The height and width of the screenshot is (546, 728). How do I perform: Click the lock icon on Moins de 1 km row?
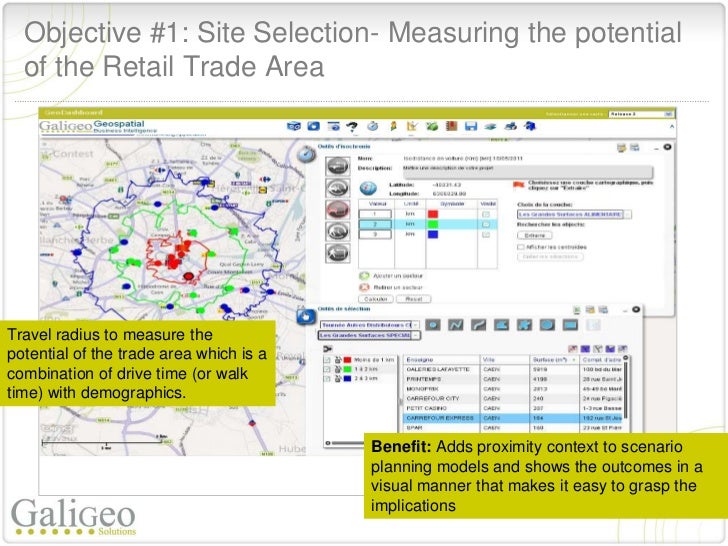(338, 360)
